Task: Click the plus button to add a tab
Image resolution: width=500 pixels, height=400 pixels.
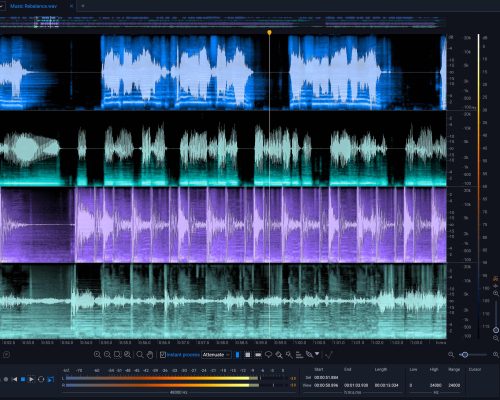Action: tap(83, 6)
